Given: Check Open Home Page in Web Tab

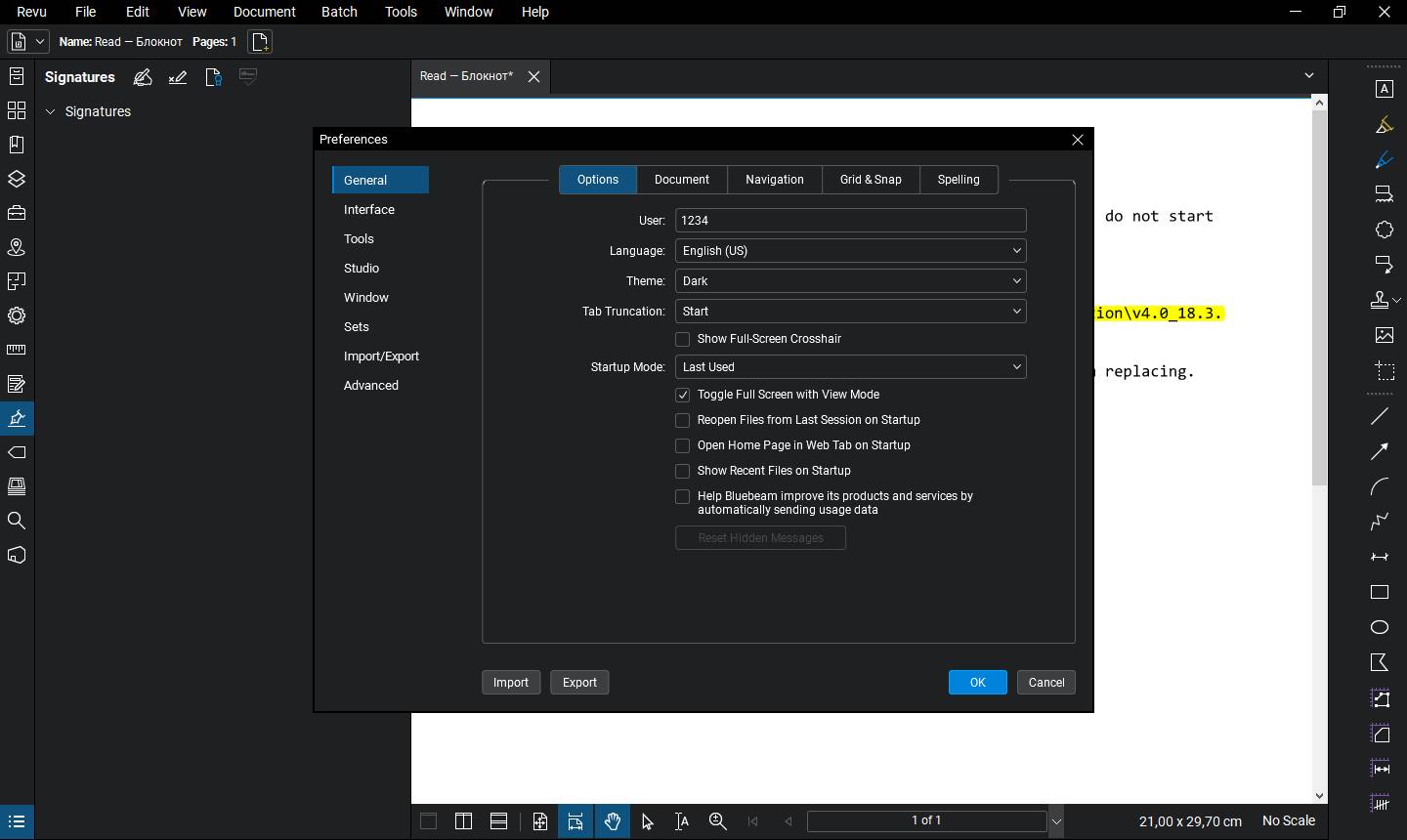Looking at the screenshot, I should tap(683, 445).
